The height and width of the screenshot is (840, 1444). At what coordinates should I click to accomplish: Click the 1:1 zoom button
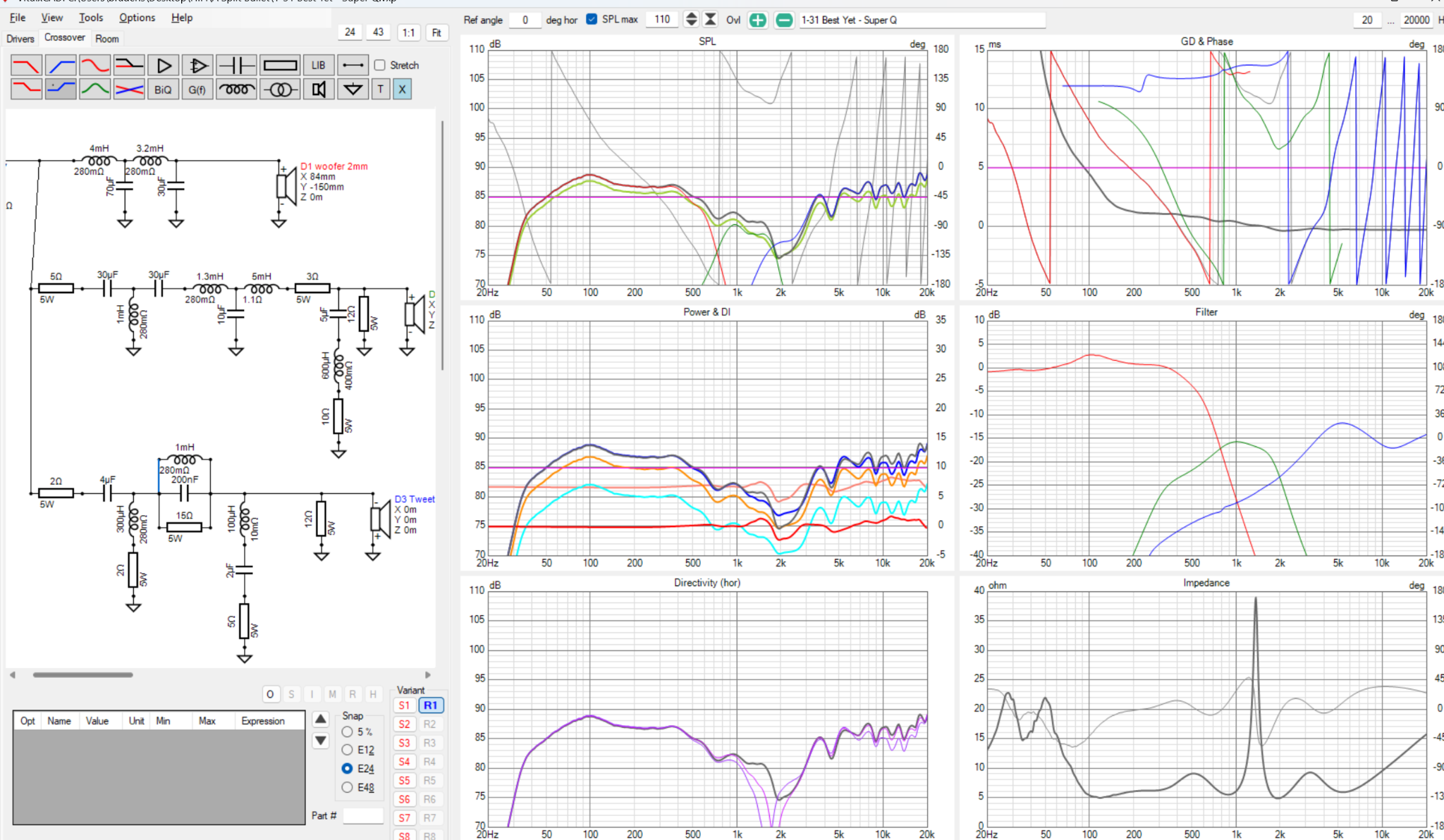(x=408, y=32)
